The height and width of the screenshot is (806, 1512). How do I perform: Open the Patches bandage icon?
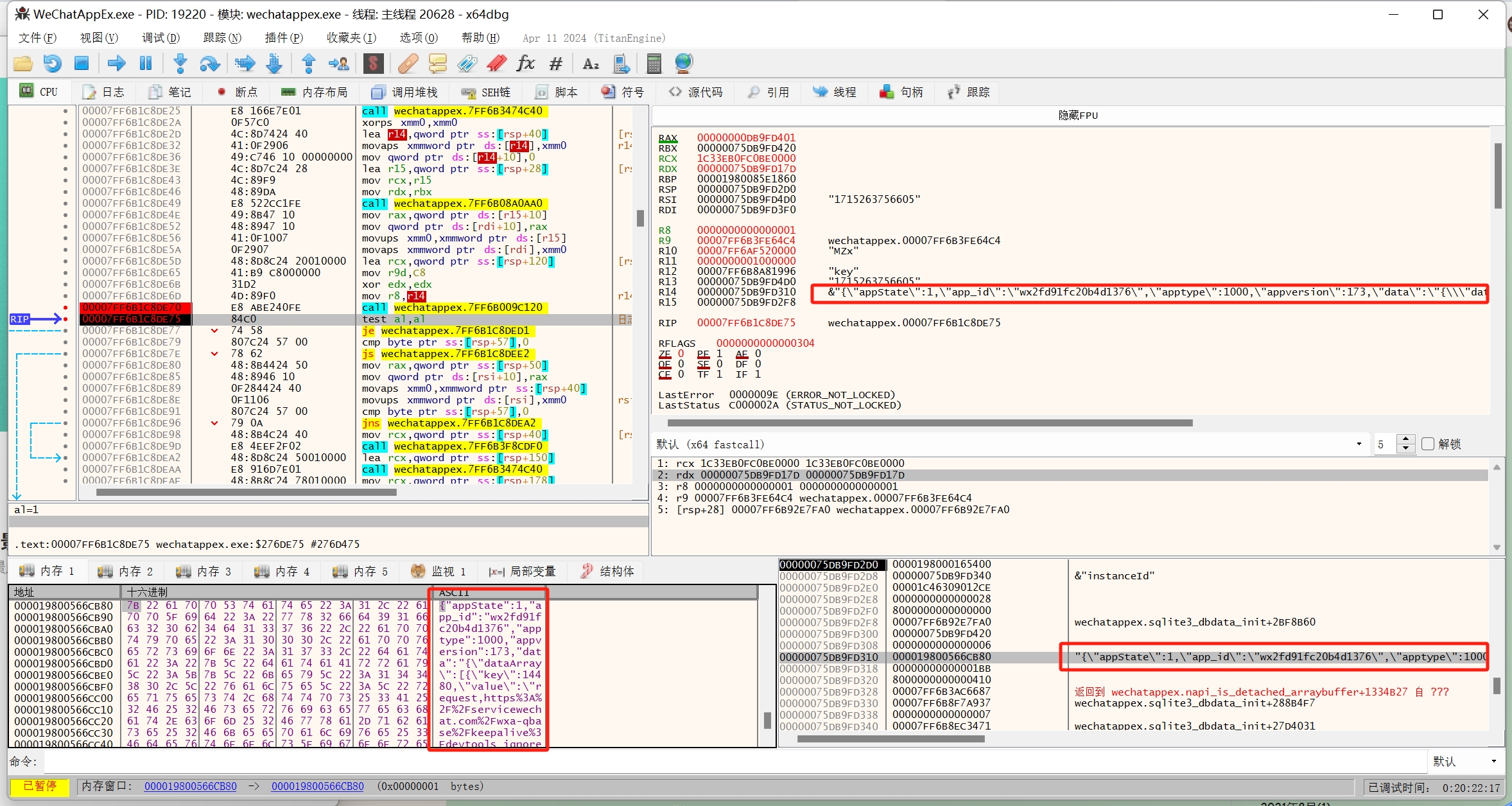(408, 63)
